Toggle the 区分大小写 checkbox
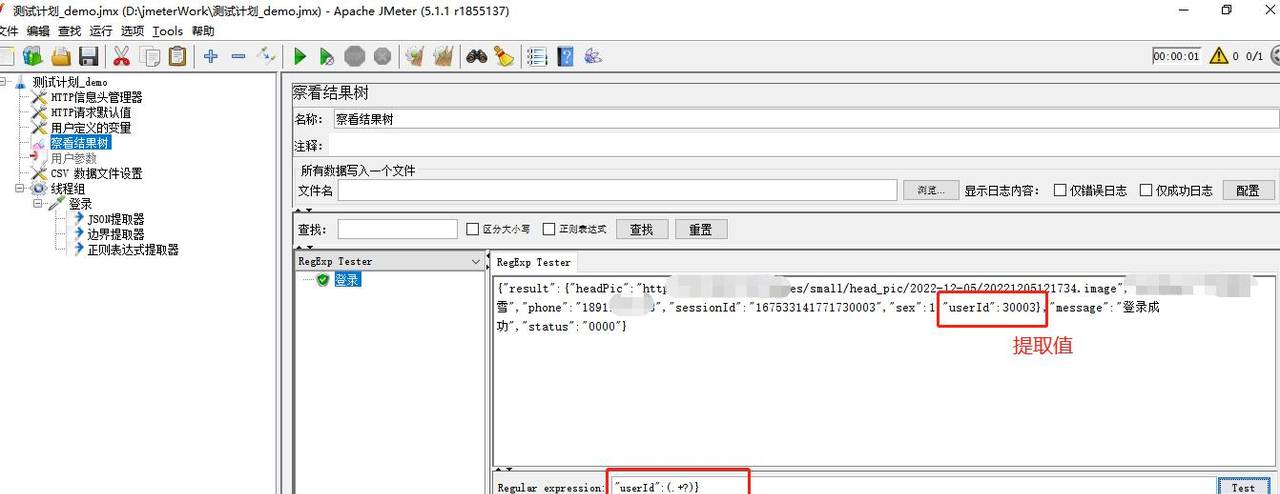1280x494 pixels. click(x=473, y=230)
